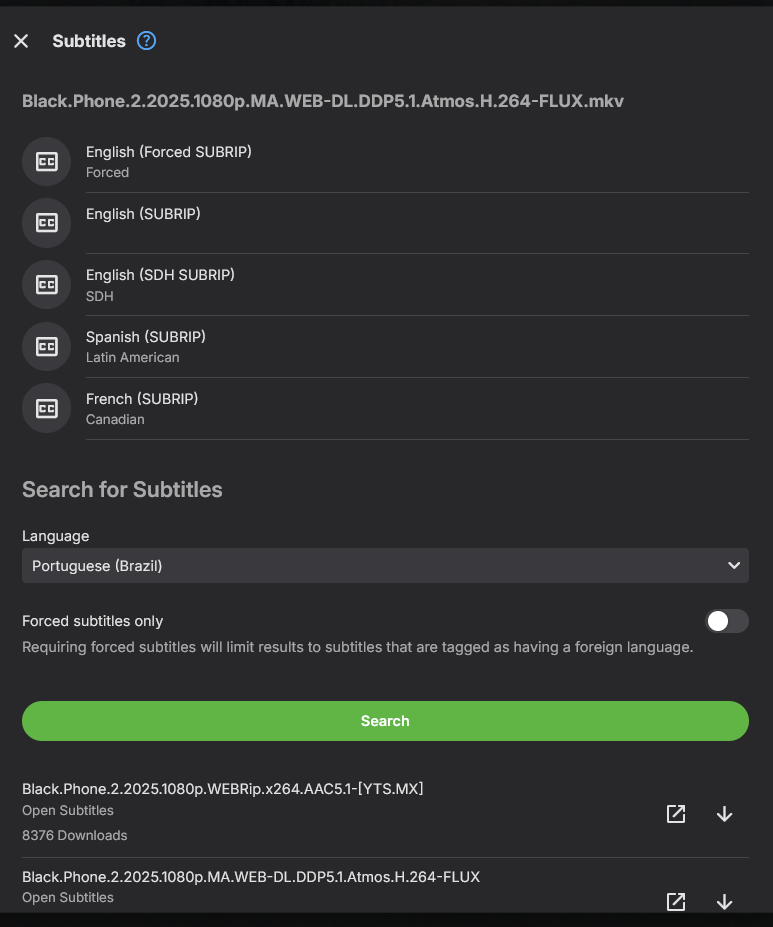Image resolution: width=773 pixels, height=927 pixels.
Task: Select the Spanish (SUBRIP) Latin American track
Action: 146,346
